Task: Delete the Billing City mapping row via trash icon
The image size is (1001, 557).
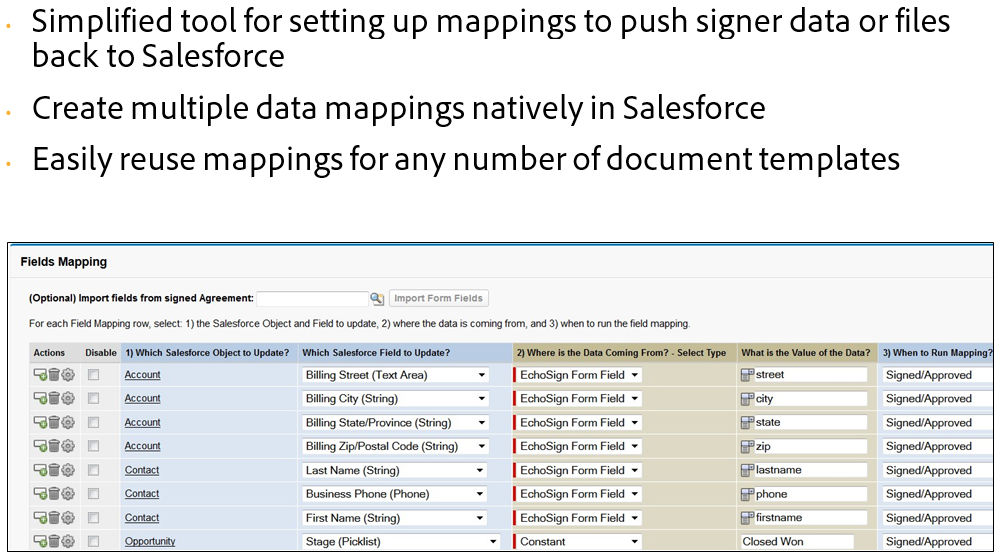Action: pos(54,399)
